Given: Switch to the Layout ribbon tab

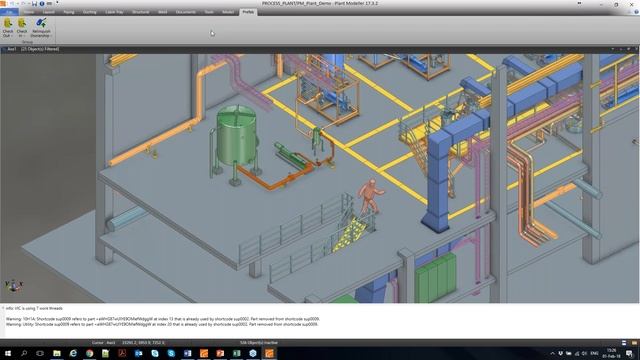Looking at the screenshot, I should coord(49,12).
